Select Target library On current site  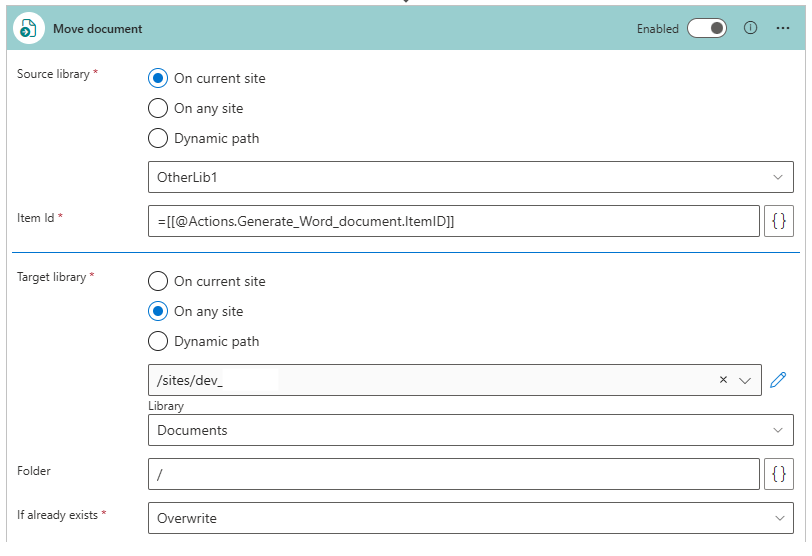tap(158, 281)
